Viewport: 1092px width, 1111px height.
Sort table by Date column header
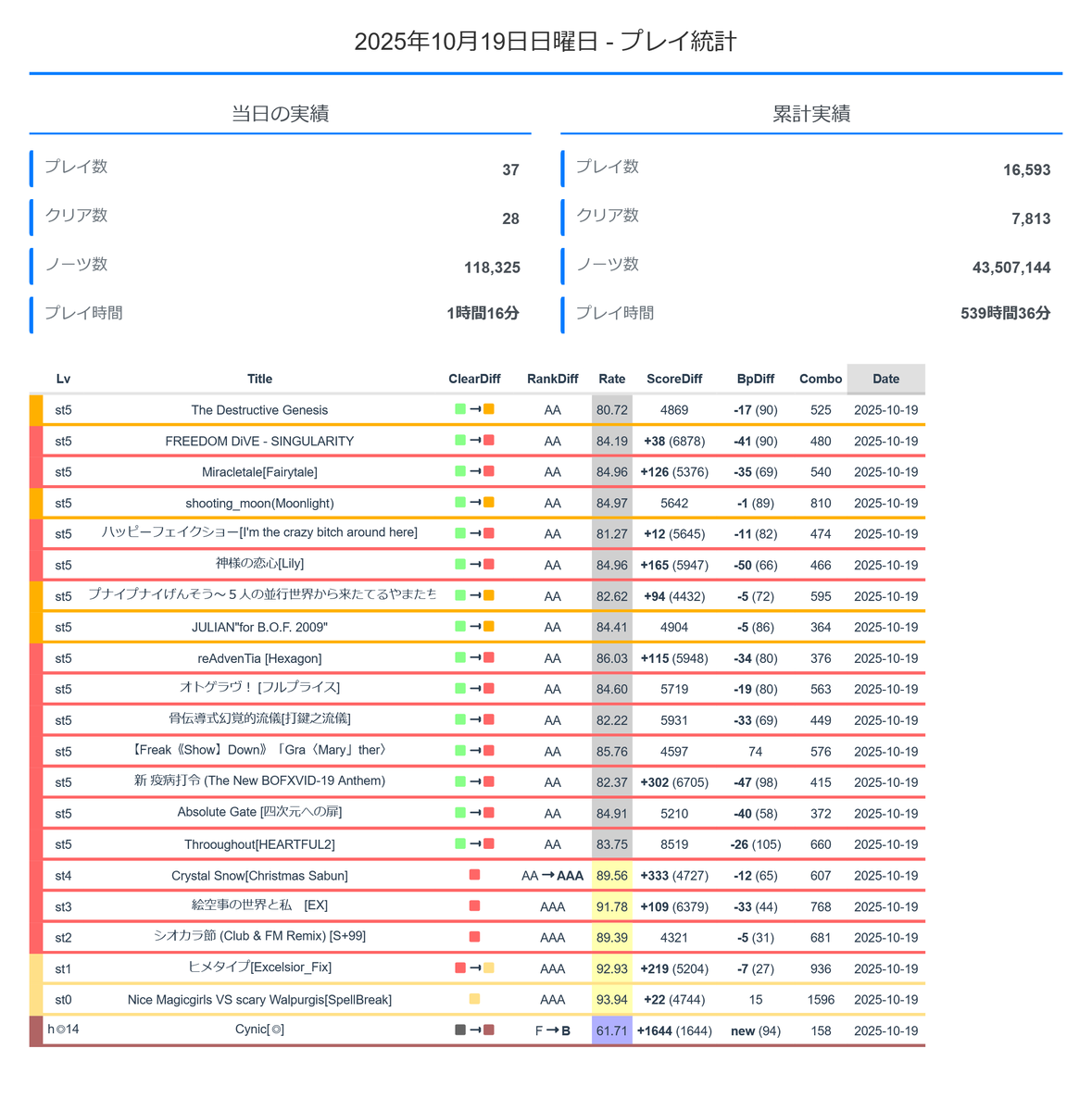pyautogui.click(x=885, y=379)
